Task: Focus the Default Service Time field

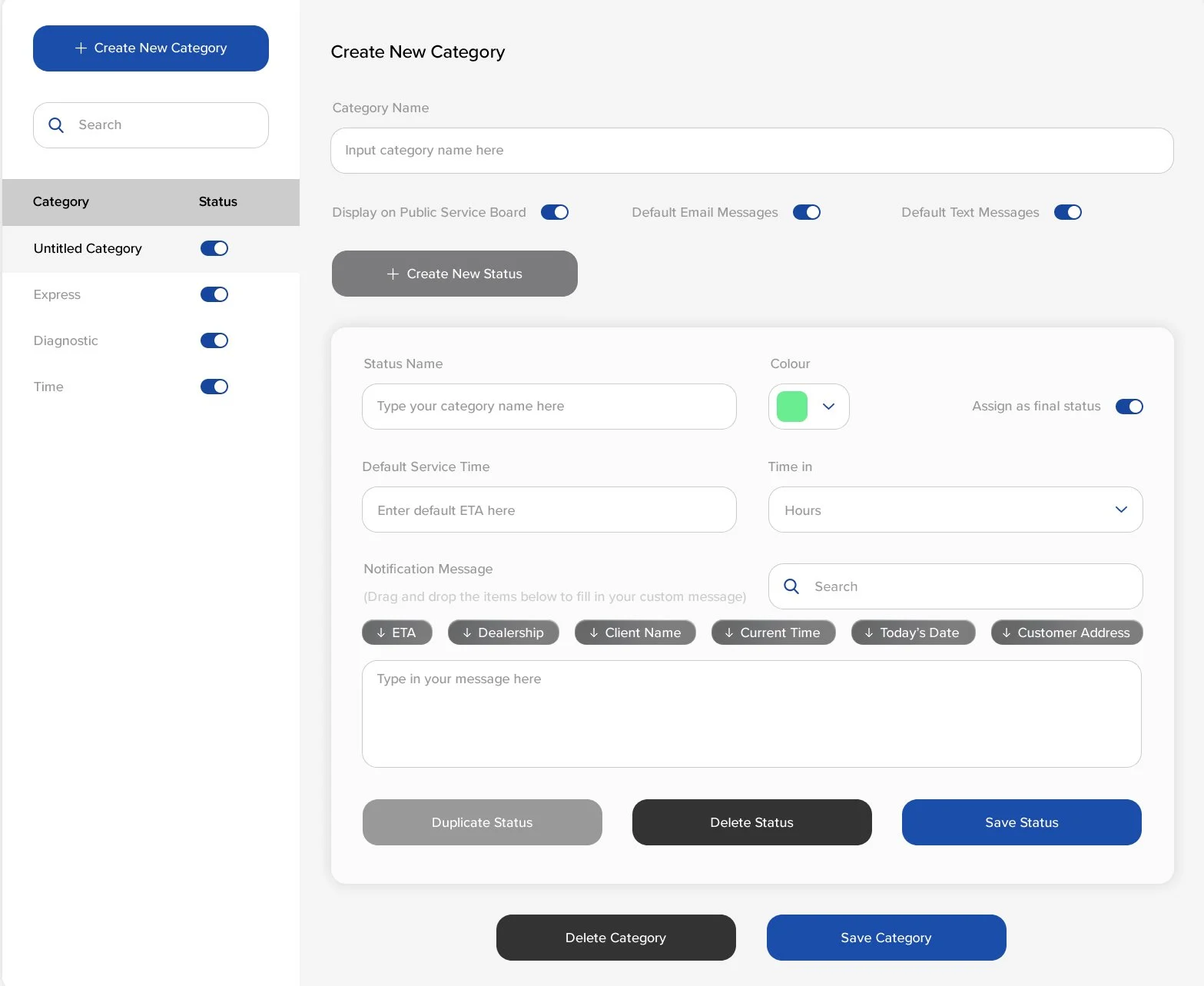Action: [x=549, y=510]
